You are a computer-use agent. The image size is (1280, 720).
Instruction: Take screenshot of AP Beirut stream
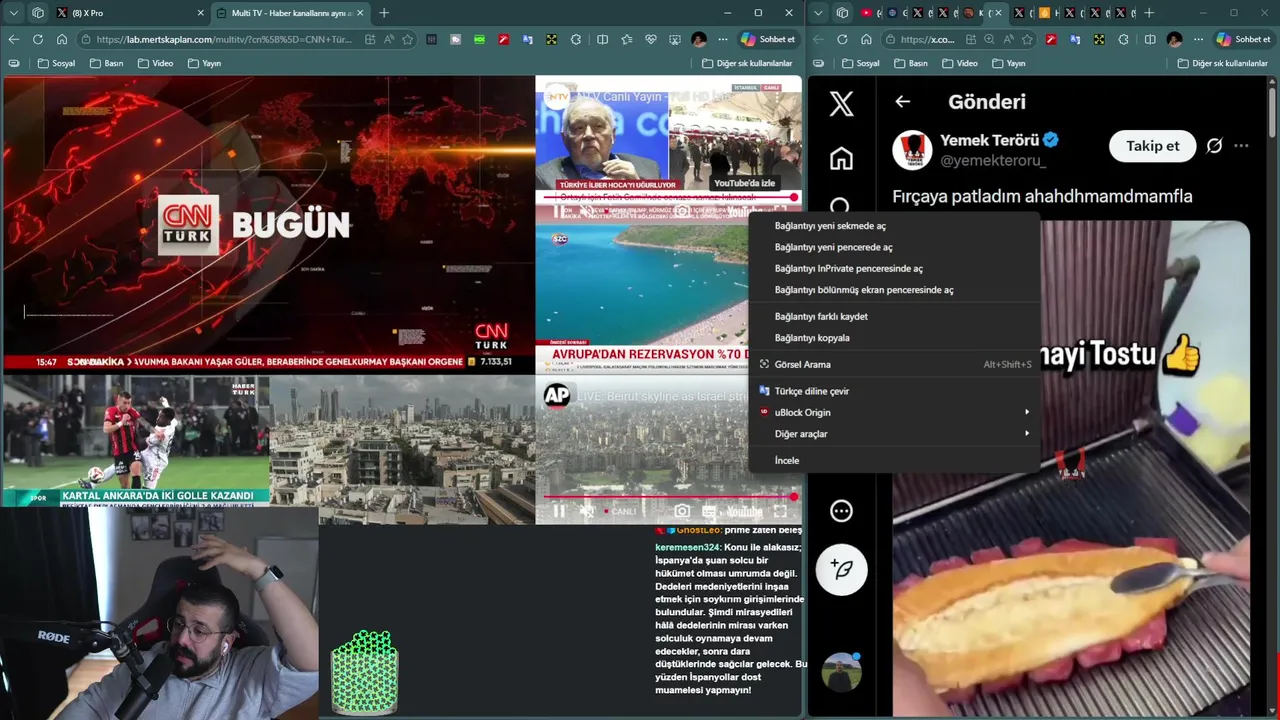[682, 511]
